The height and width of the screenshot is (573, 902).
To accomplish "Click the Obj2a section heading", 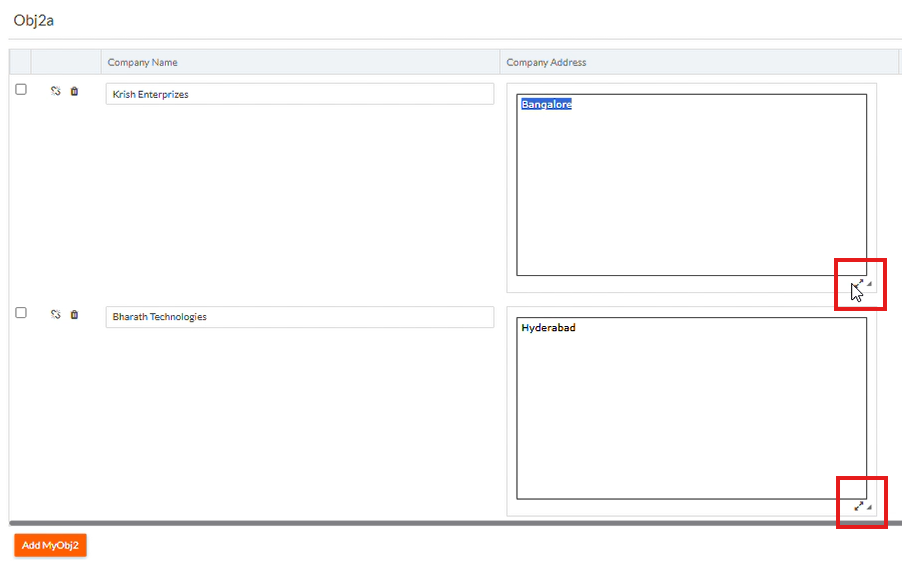I will tap(34, 20).
